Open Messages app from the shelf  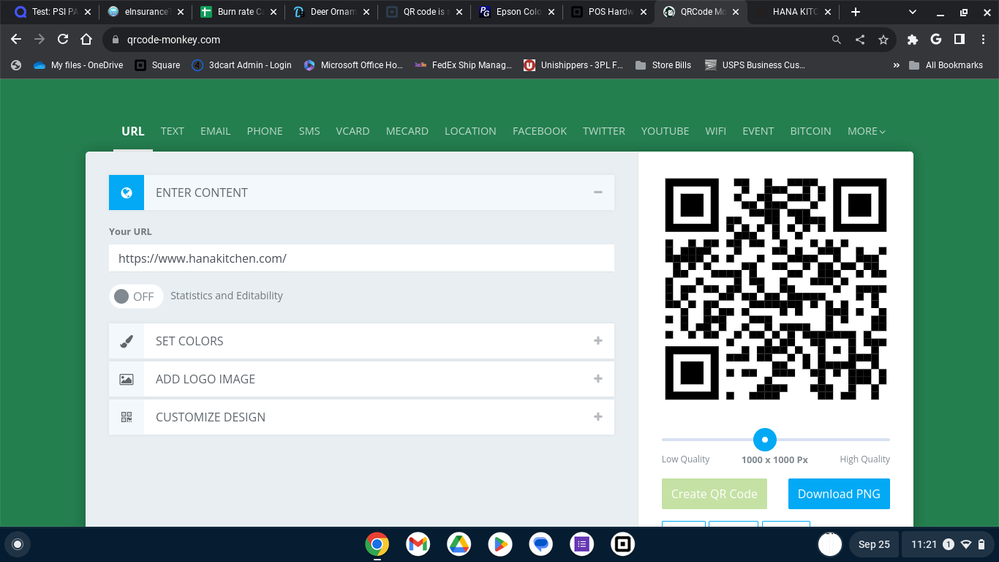pyautogui.click(x=541, y=544)
